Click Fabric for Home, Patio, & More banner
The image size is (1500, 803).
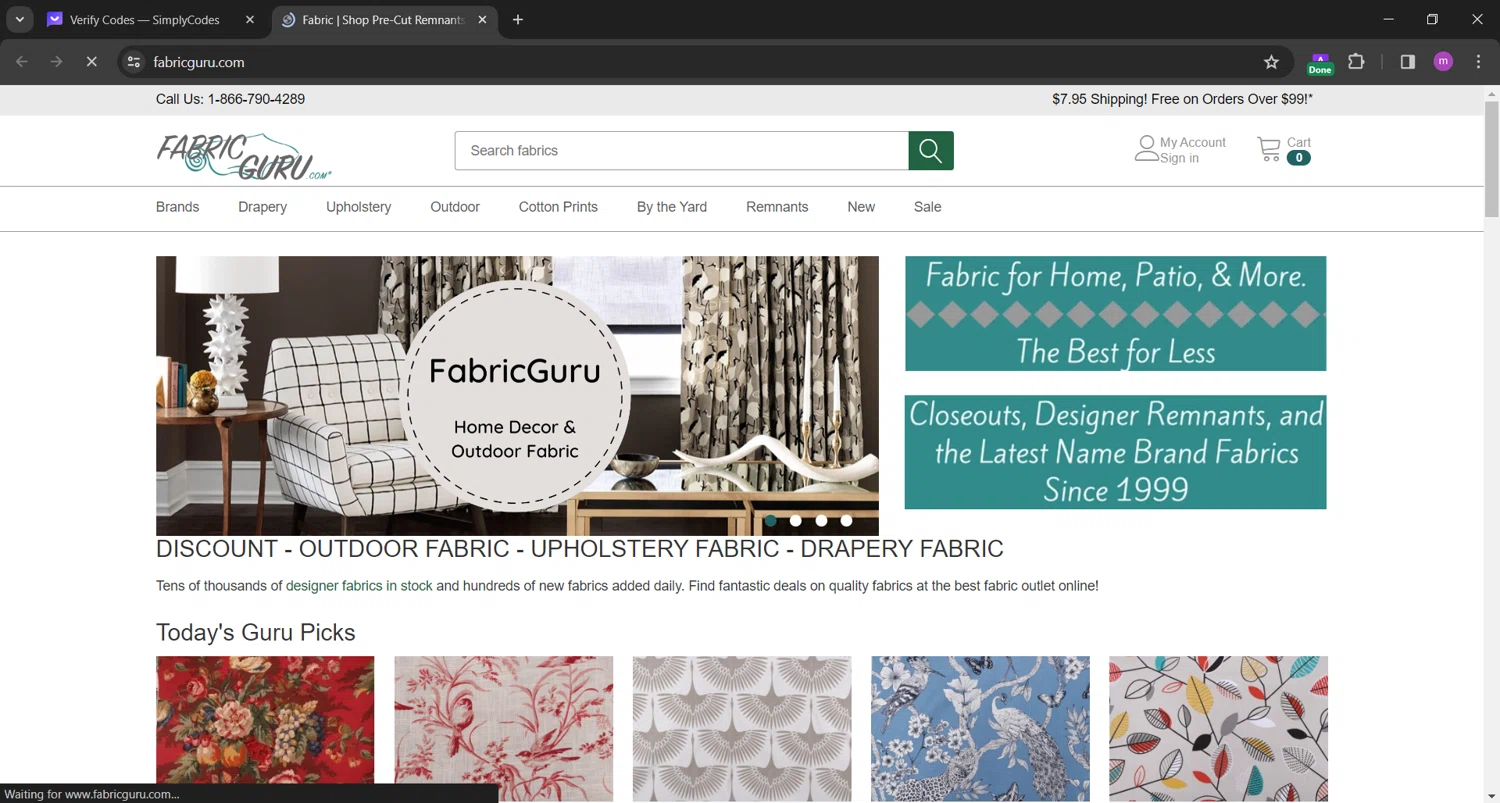point(1115,314)
